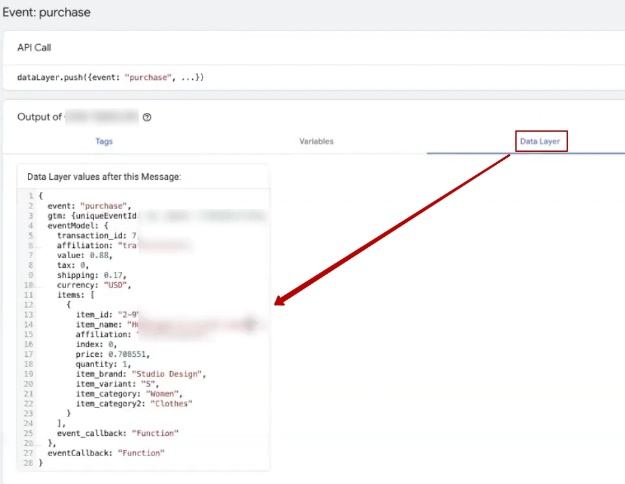Open the Variables tab
This screenshot has height=484, width=625.
click(x=316, y=142)
